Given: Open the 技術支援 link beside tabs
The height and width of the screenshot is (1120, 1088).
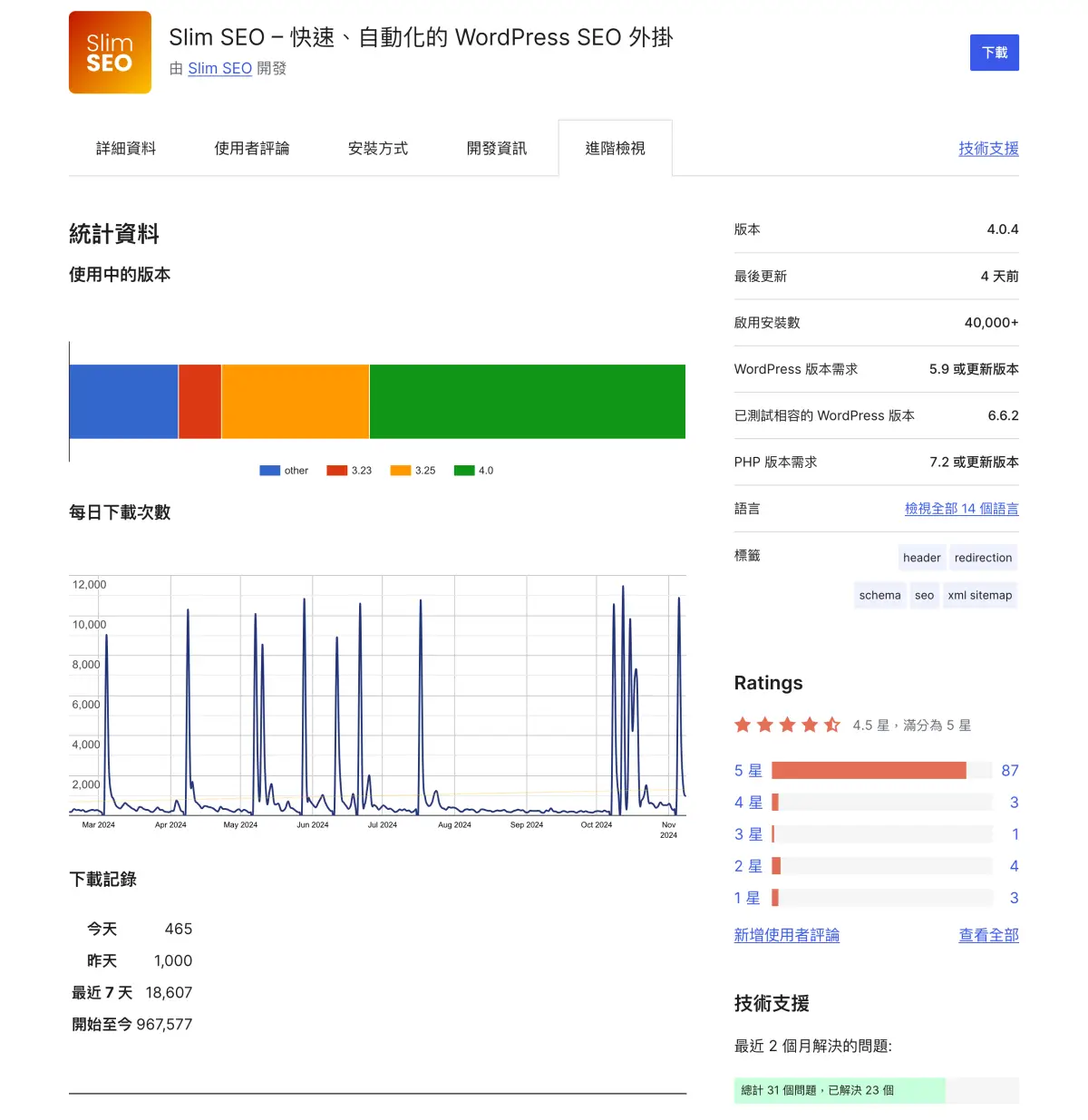Looking at the screenshot, I should coord(988,148).
